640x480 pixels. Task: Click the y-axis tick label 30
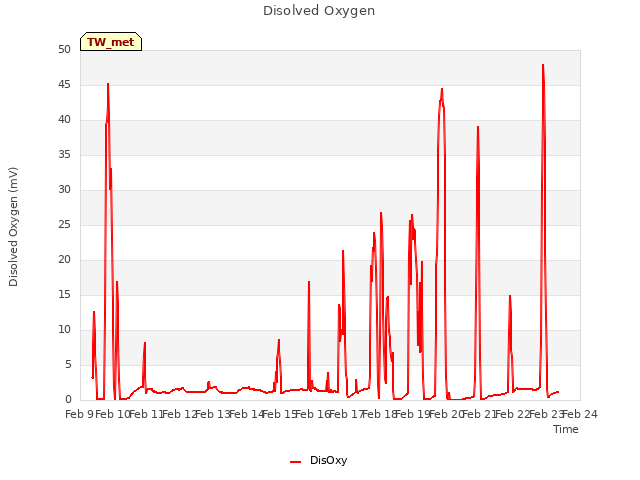[64, 190]
